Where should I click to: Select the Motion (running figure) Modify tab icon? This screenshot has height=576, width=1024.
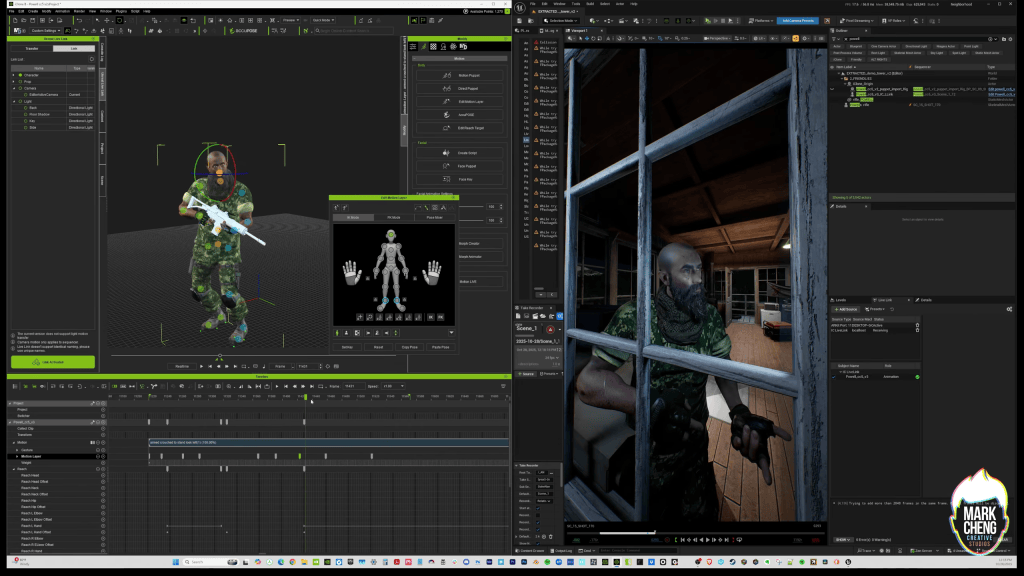click(x=423, y=46)
